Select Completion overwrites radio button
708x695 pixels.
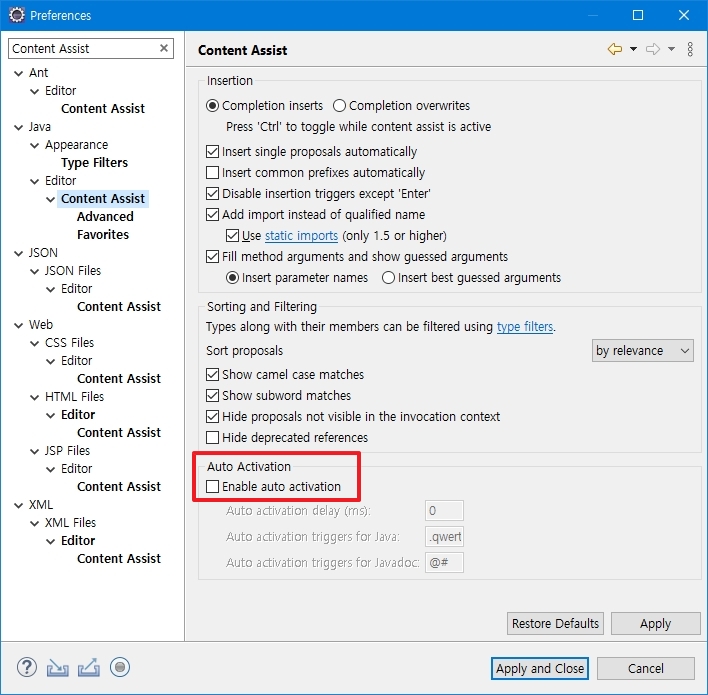[339, 106]
